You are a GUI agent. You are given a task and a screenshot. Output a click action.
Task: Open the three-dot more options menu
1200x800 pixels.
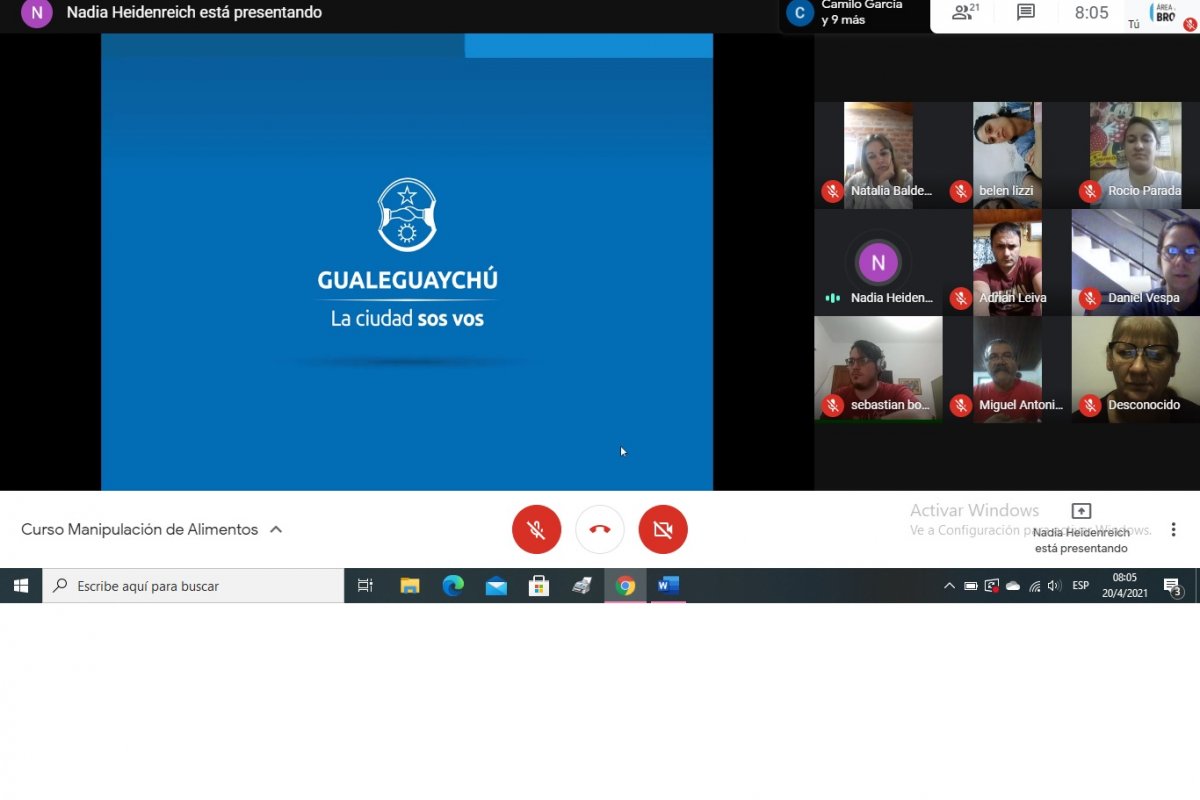[x=1174, y=530]
